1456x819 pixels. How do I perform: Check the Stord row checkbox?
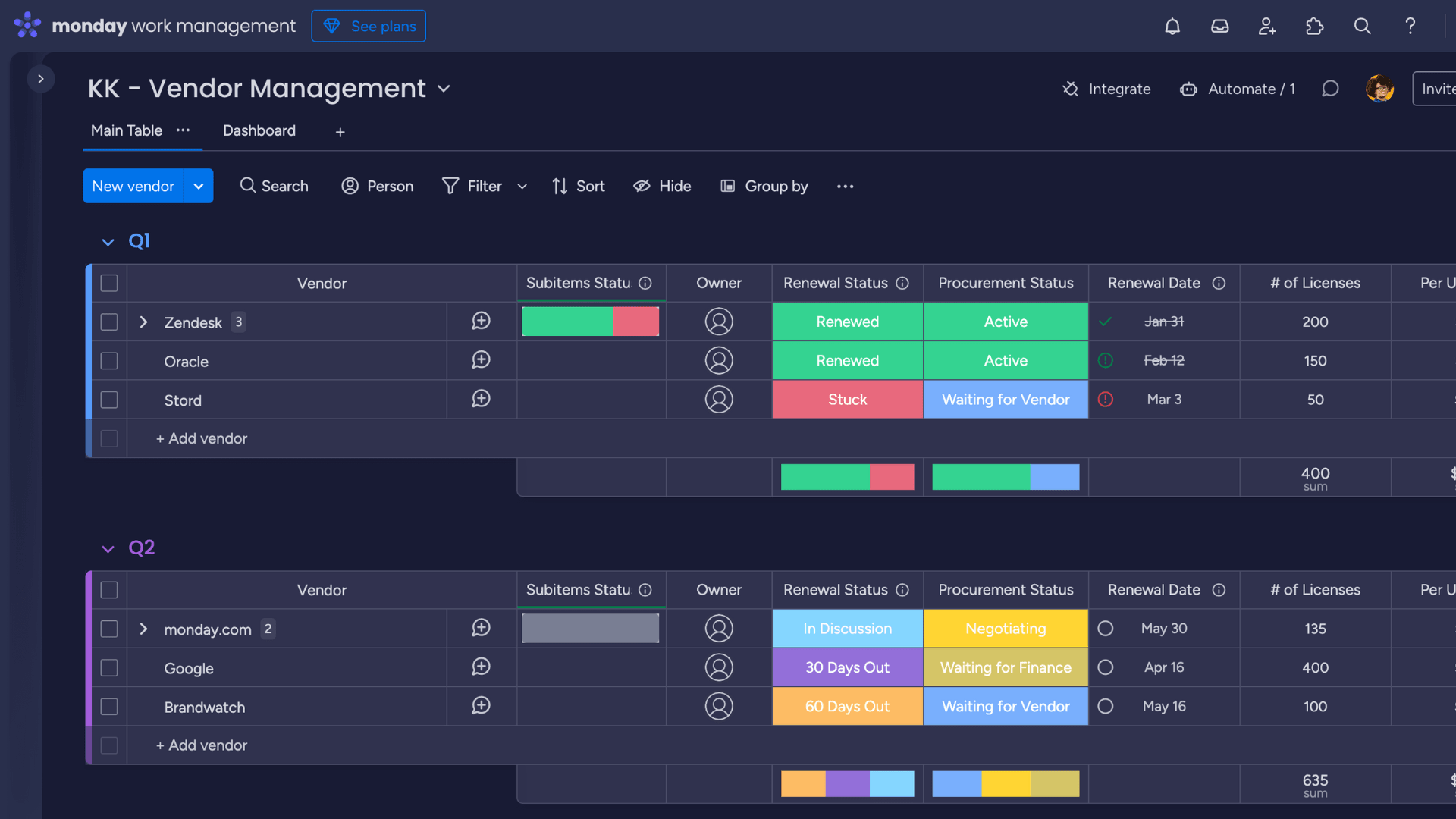pos(109,400)
